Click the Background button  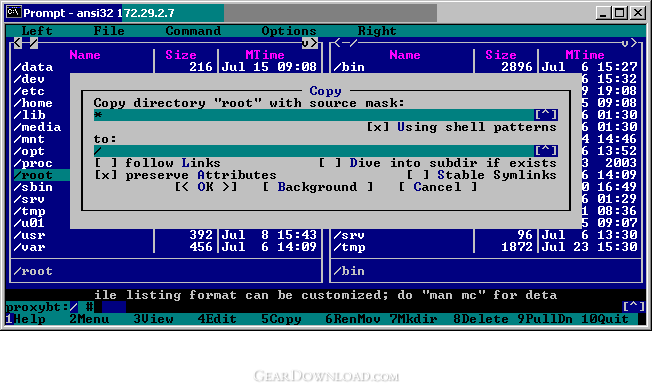318,187
